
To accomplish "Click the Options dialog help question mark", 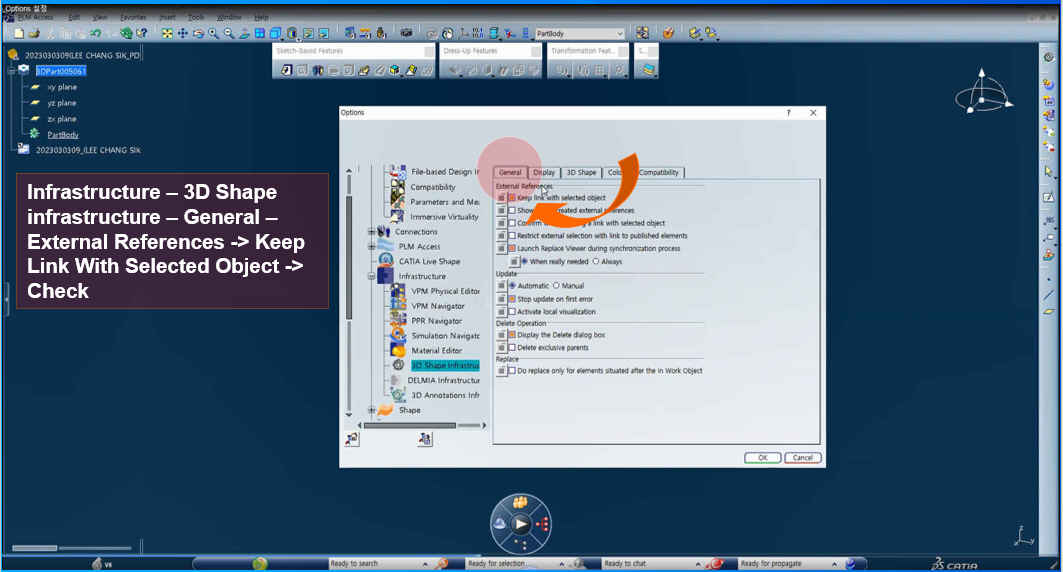I will [788, 113].
